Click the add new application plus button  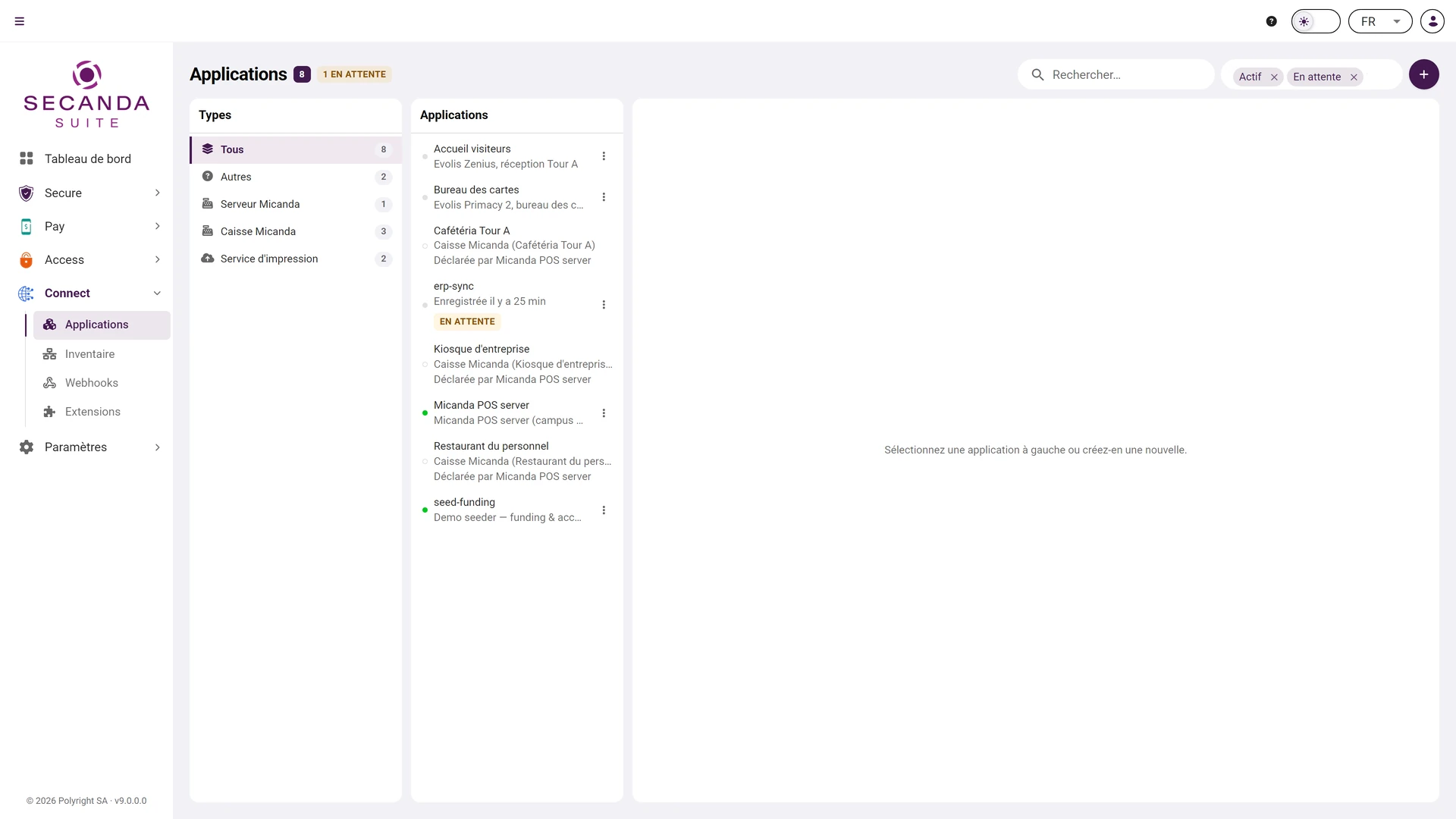pos(1424,74)
